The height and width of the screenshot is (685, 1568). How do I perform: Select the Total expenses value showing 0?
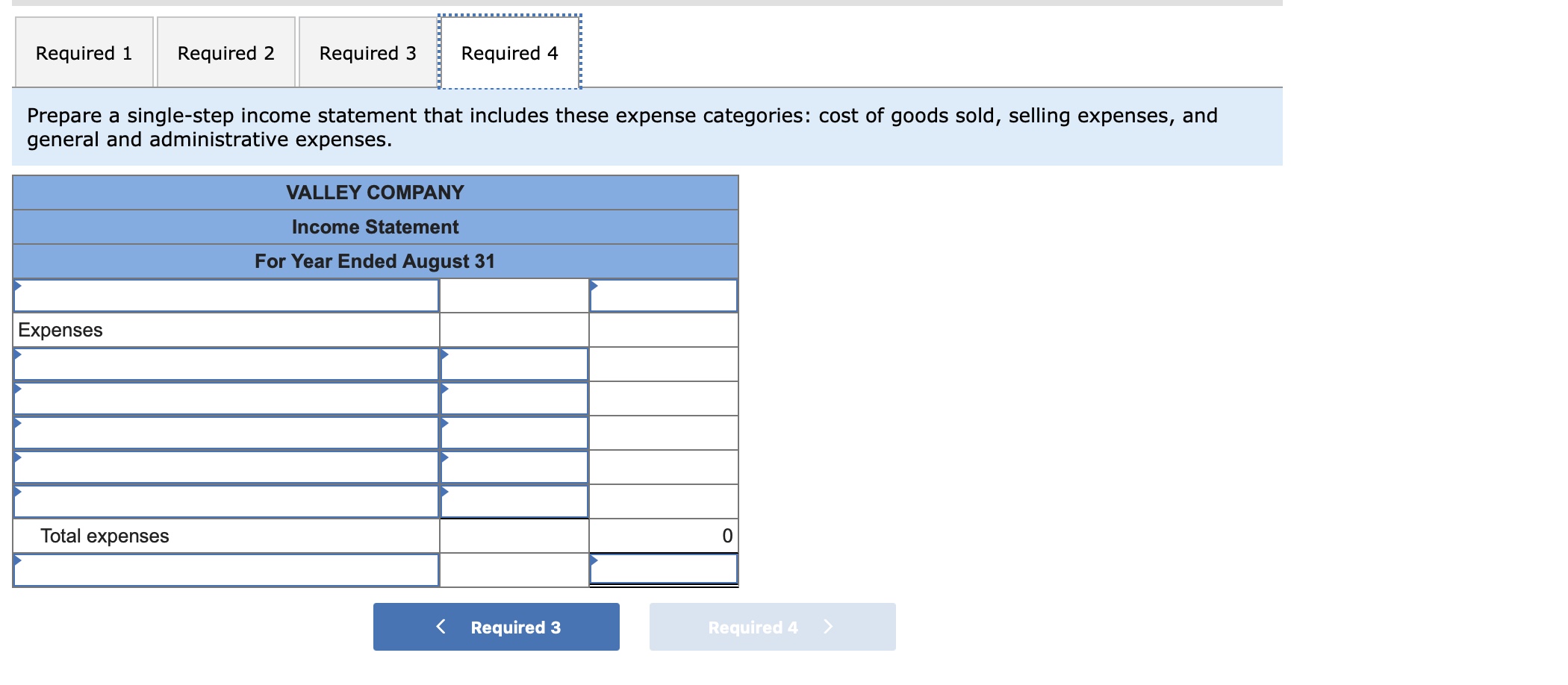coord(663,535)
